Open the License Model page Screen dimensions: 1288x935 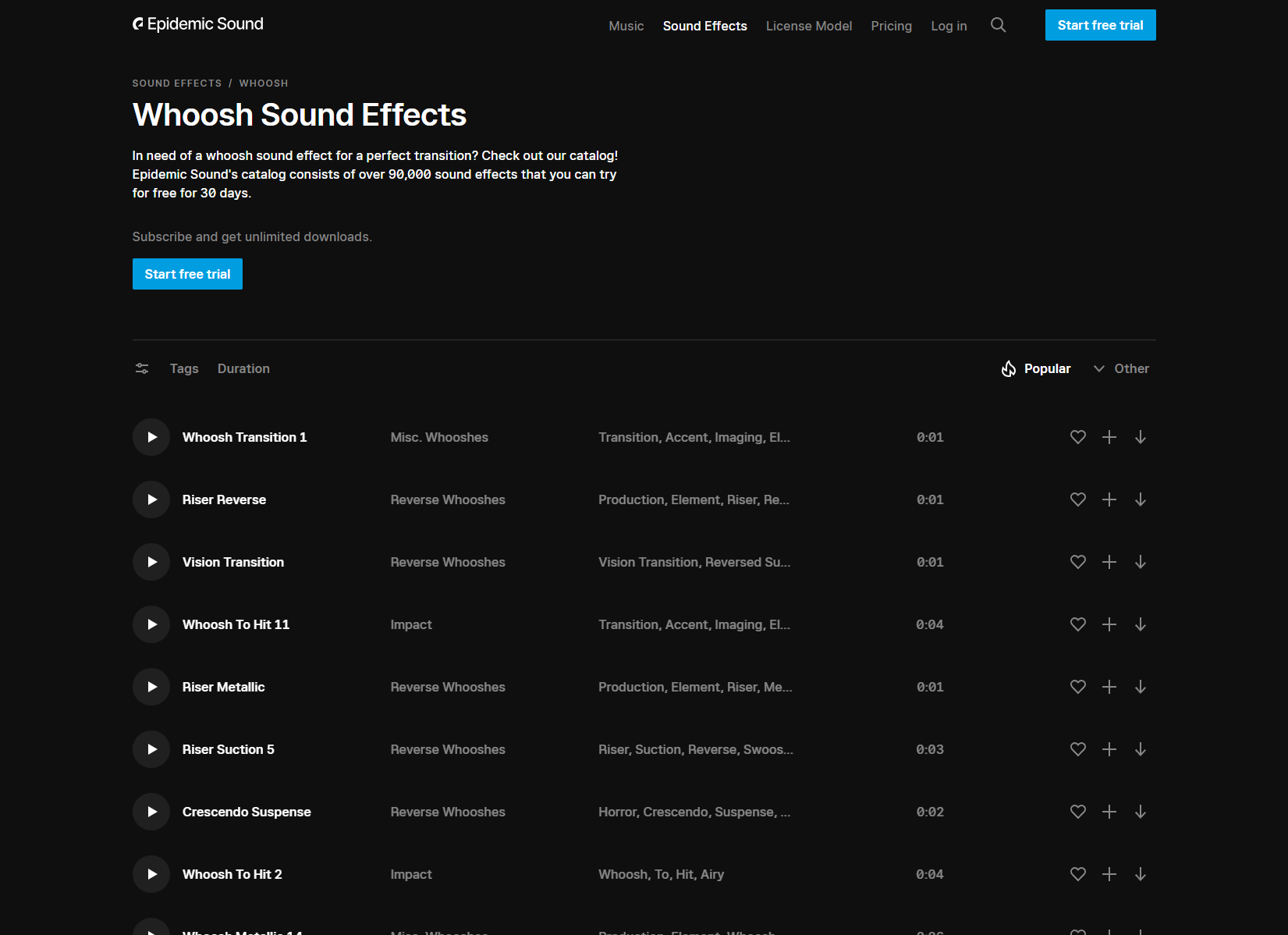(x=809, y=25)
